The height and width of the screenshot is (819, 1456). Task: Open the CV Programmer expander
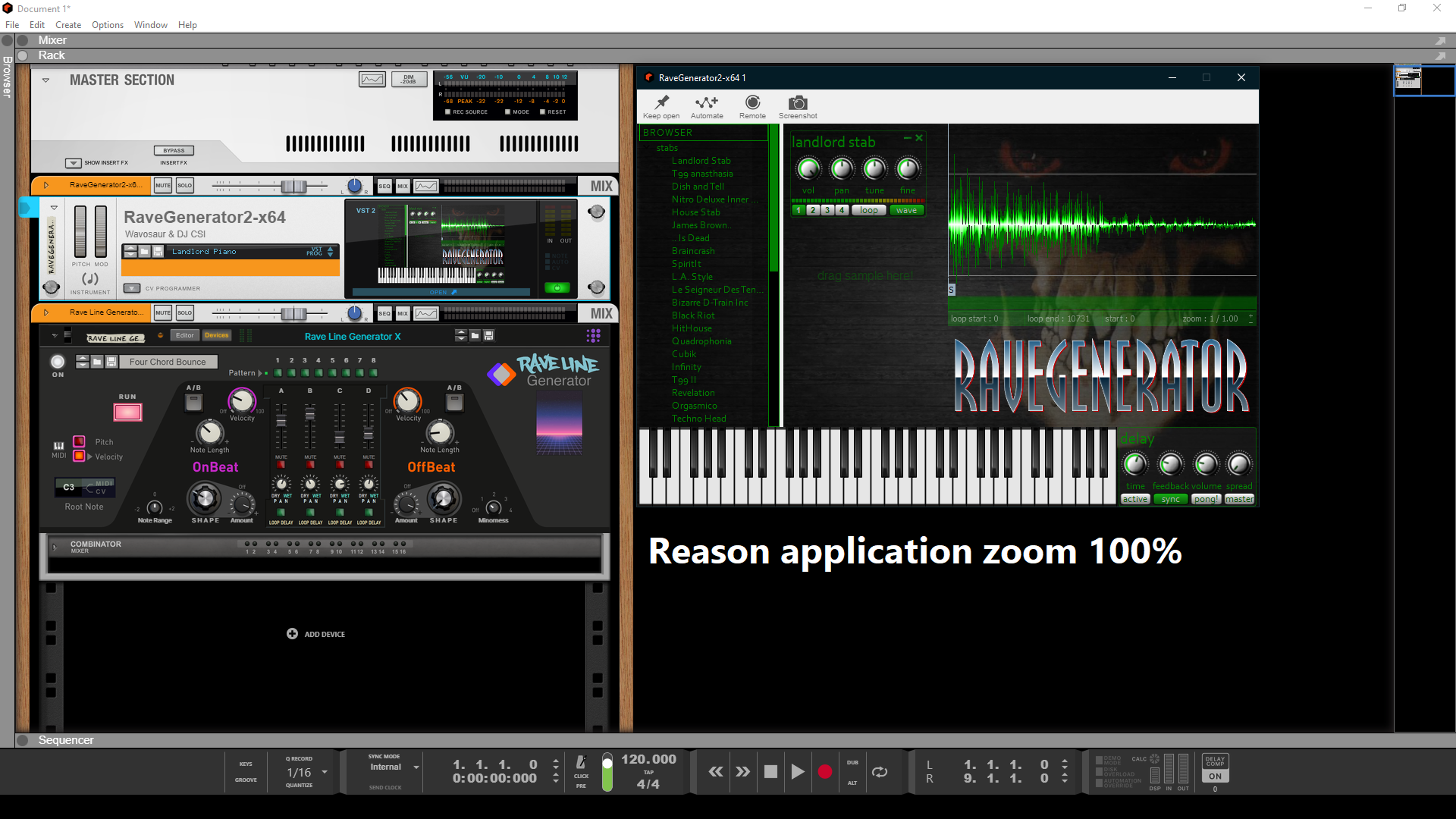132,288
